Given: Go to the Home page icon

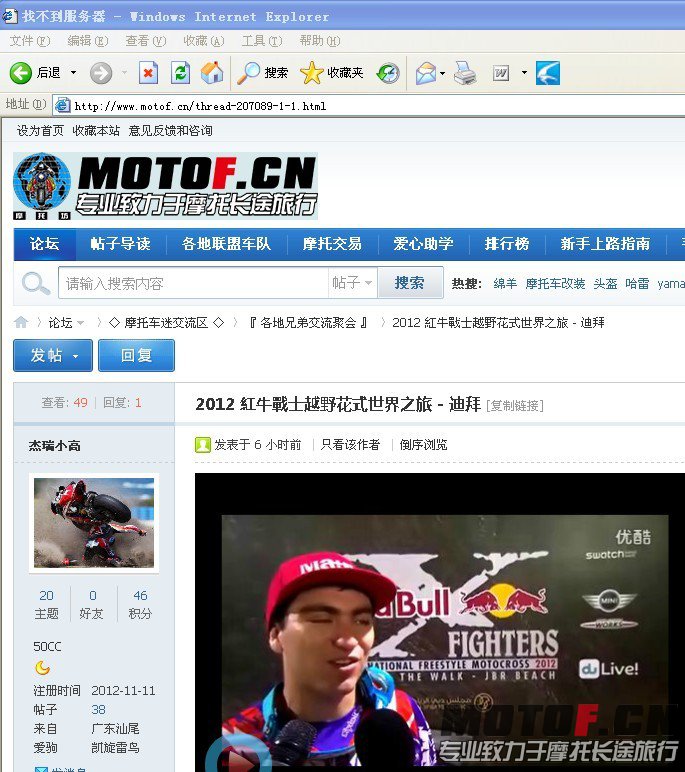Looking at the screenshot, I should click(x=212, y=72).
